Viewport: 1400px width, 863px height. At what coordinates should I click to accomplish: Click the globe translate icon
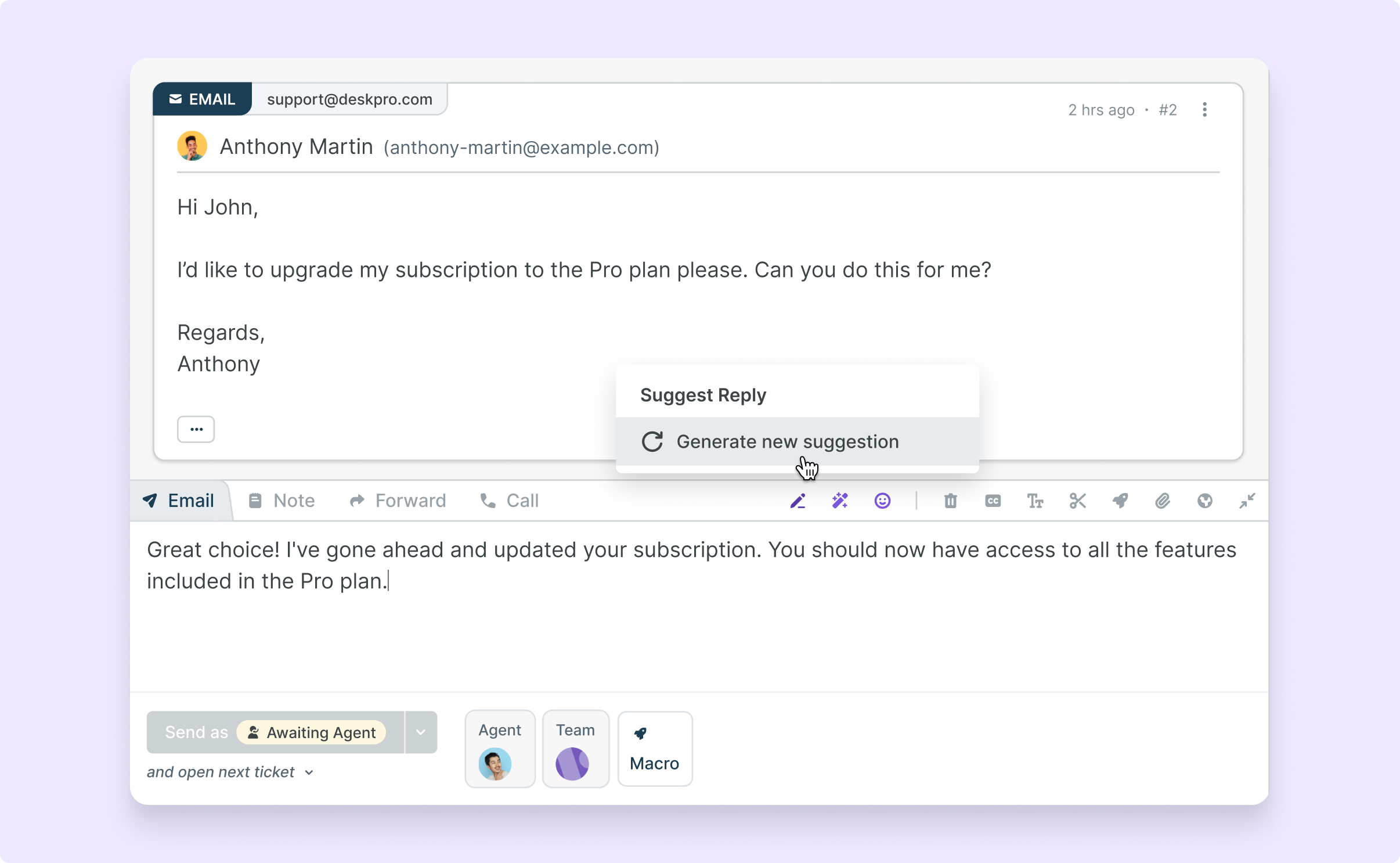(1205, 501)
